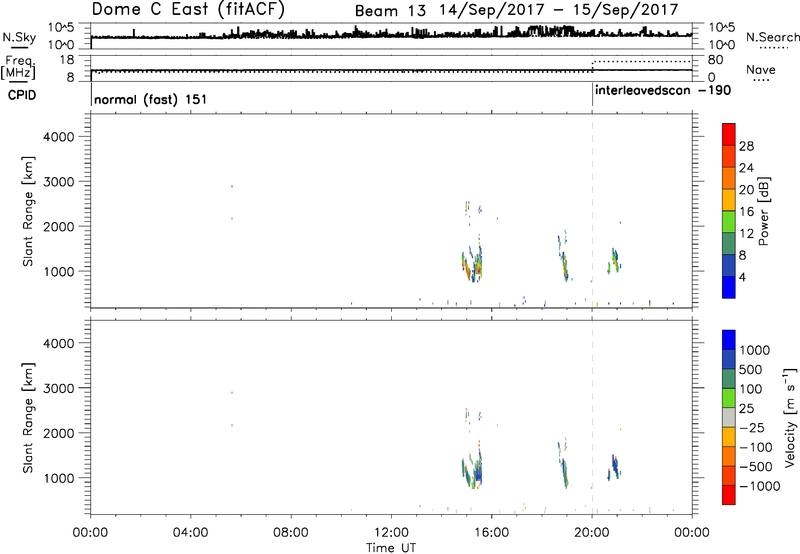Click the 16:00 time tick label
800x554 pixels.
(x=491, y=533)
